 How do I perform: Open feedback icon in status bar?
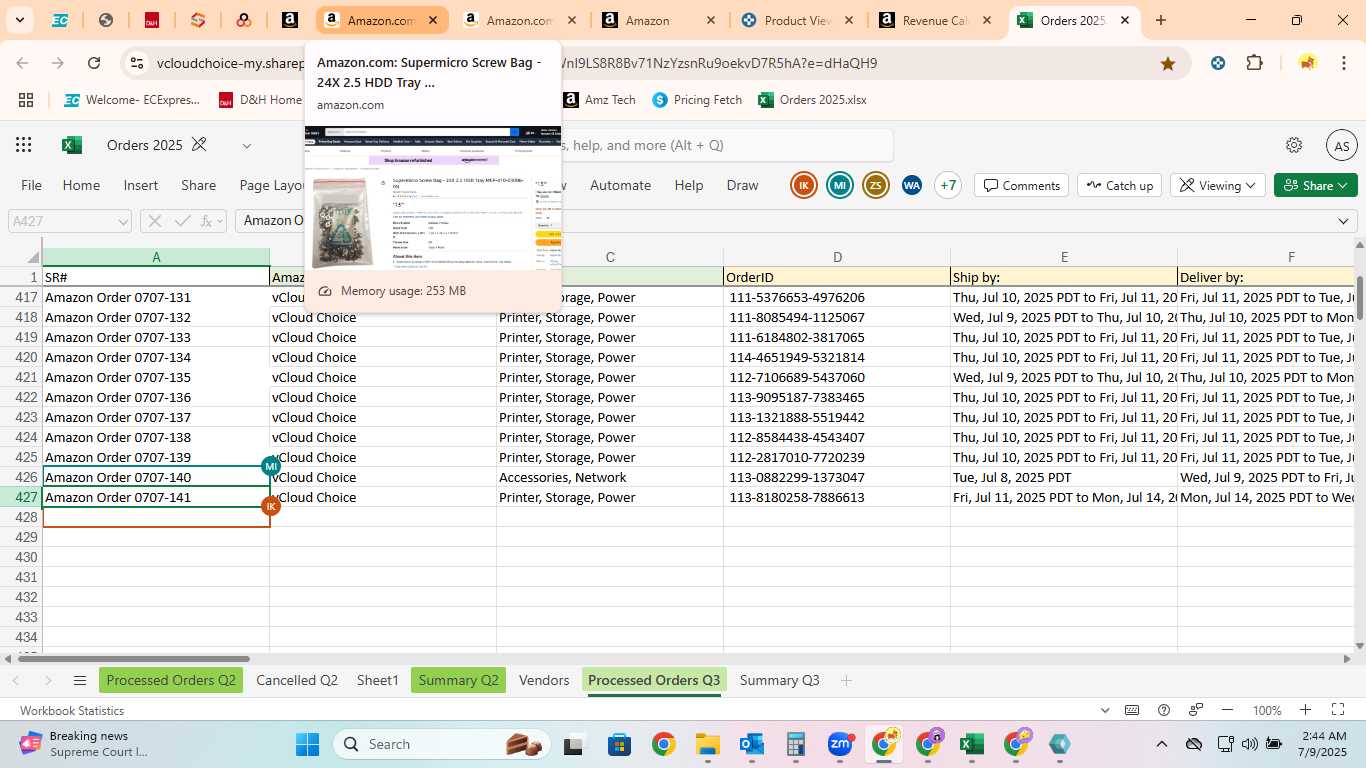(1196, 710)
